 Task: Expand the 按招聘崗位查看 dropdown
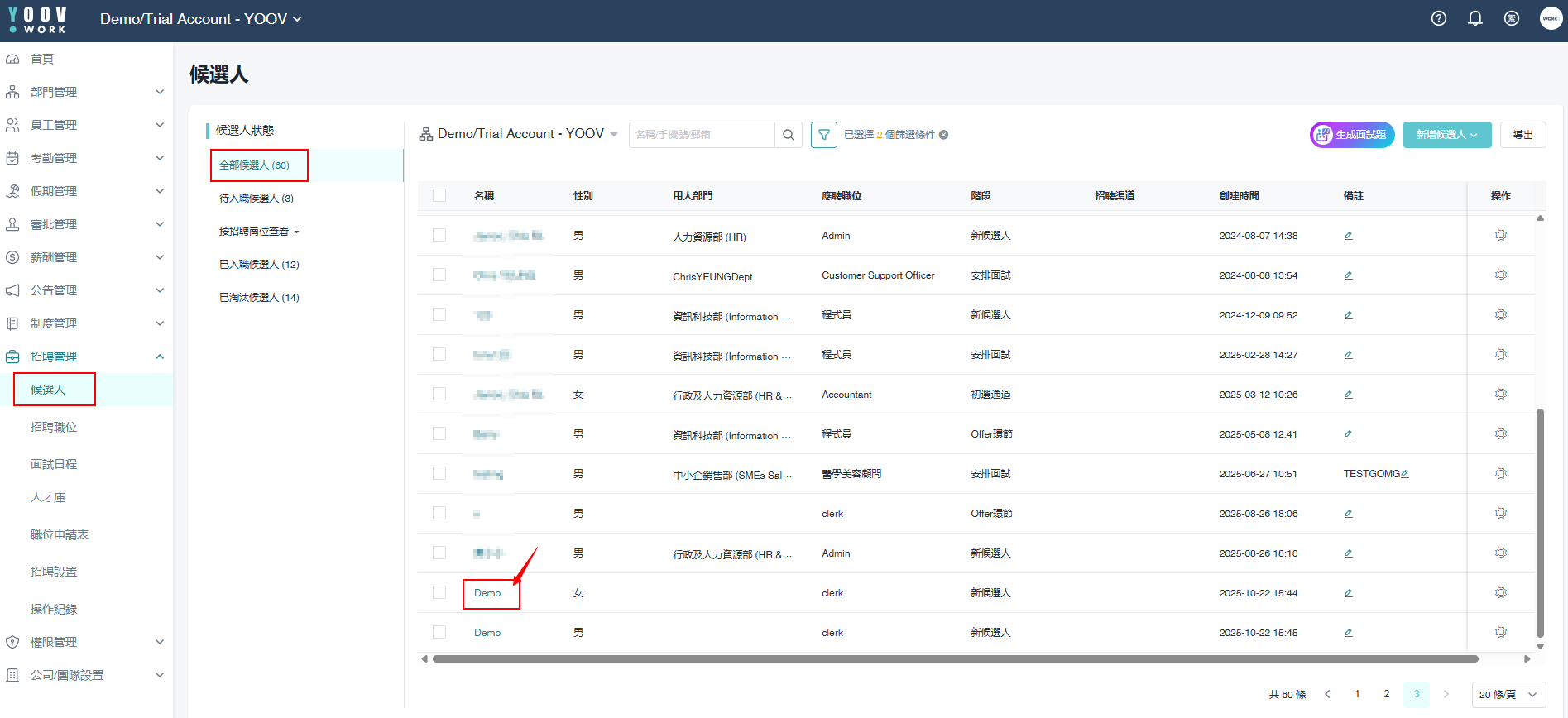[x=259, y=232]
